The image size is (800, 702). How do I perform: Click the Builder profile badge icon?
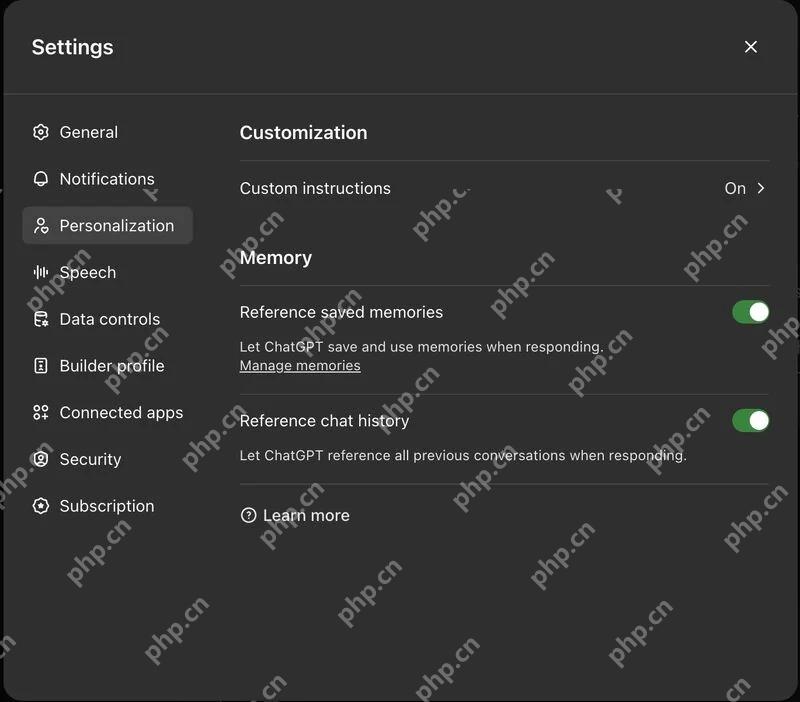click(41, 366)
